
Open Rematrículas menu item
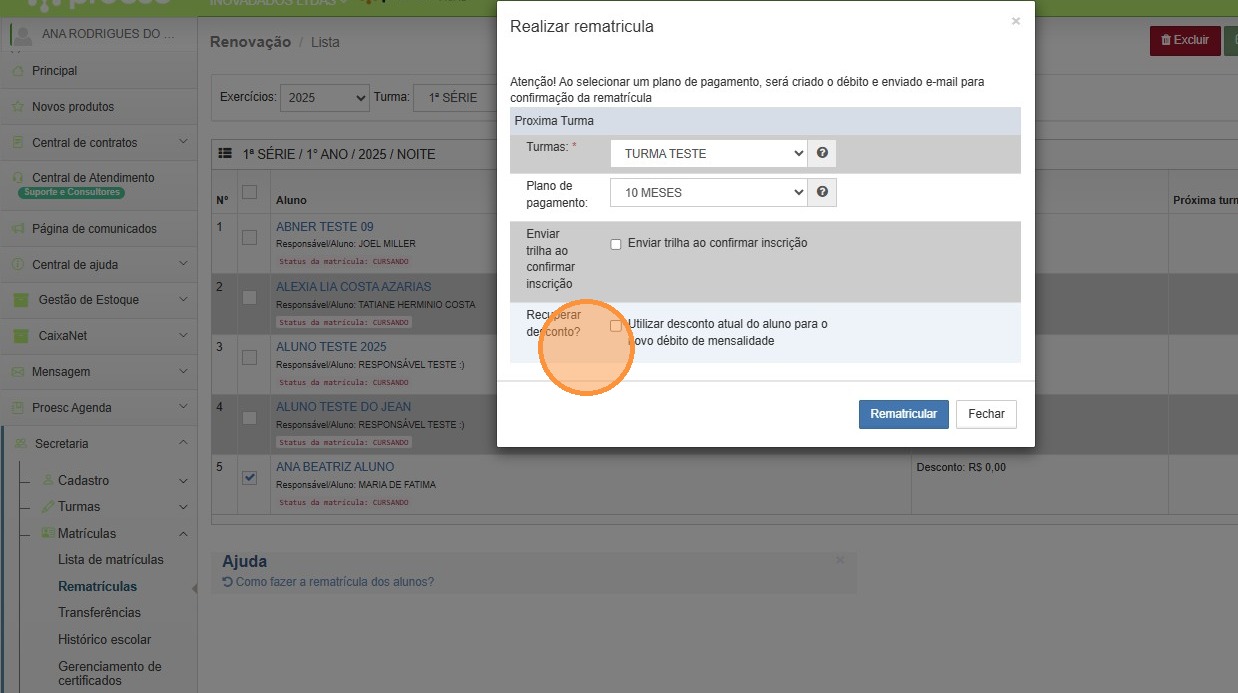tap(98, 587)
